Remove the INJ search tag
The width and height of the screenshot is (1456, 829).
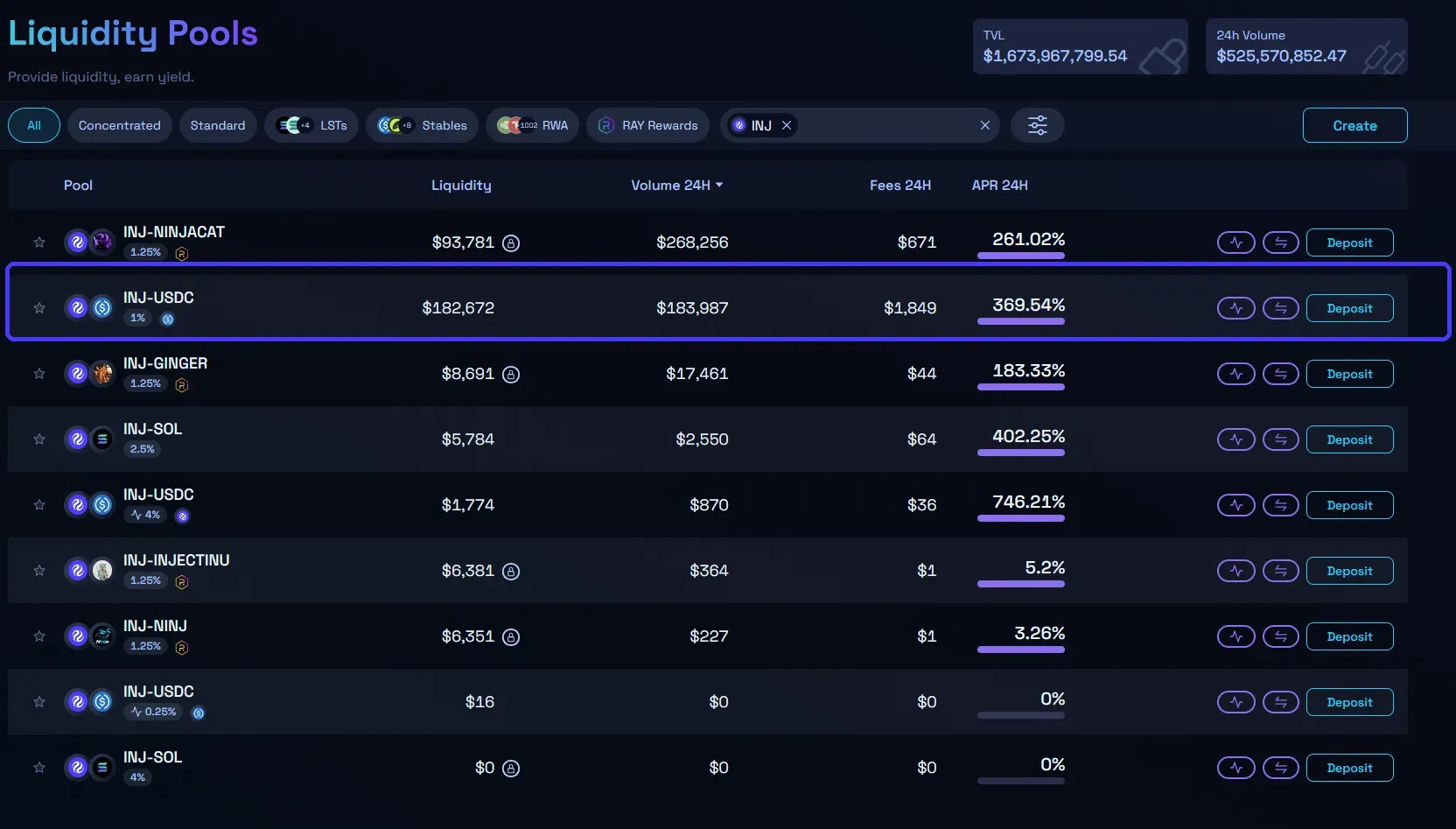click(x=787, y=125)
